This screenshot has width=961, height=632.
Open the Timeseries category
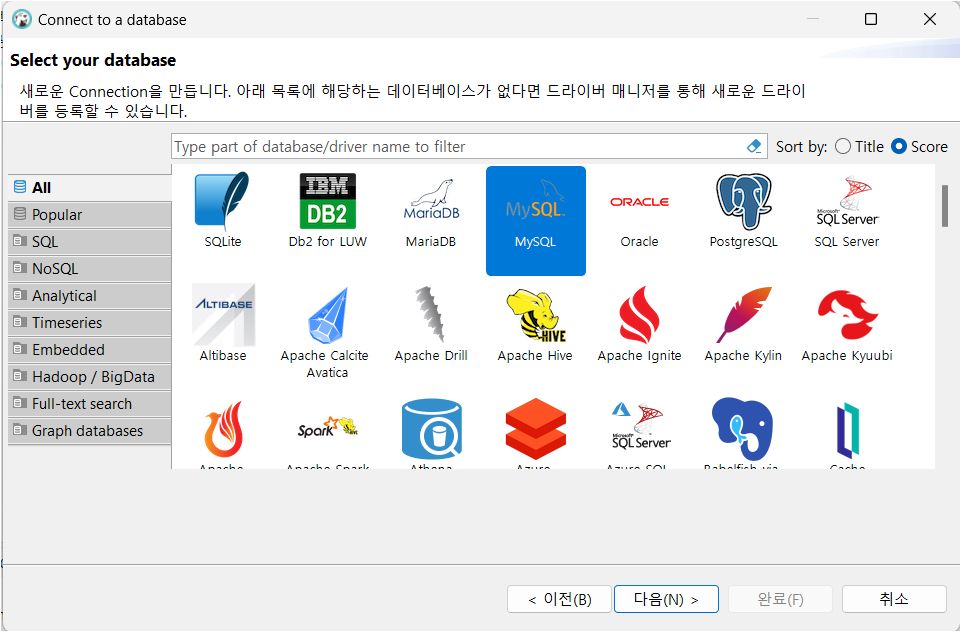point(89,322)
